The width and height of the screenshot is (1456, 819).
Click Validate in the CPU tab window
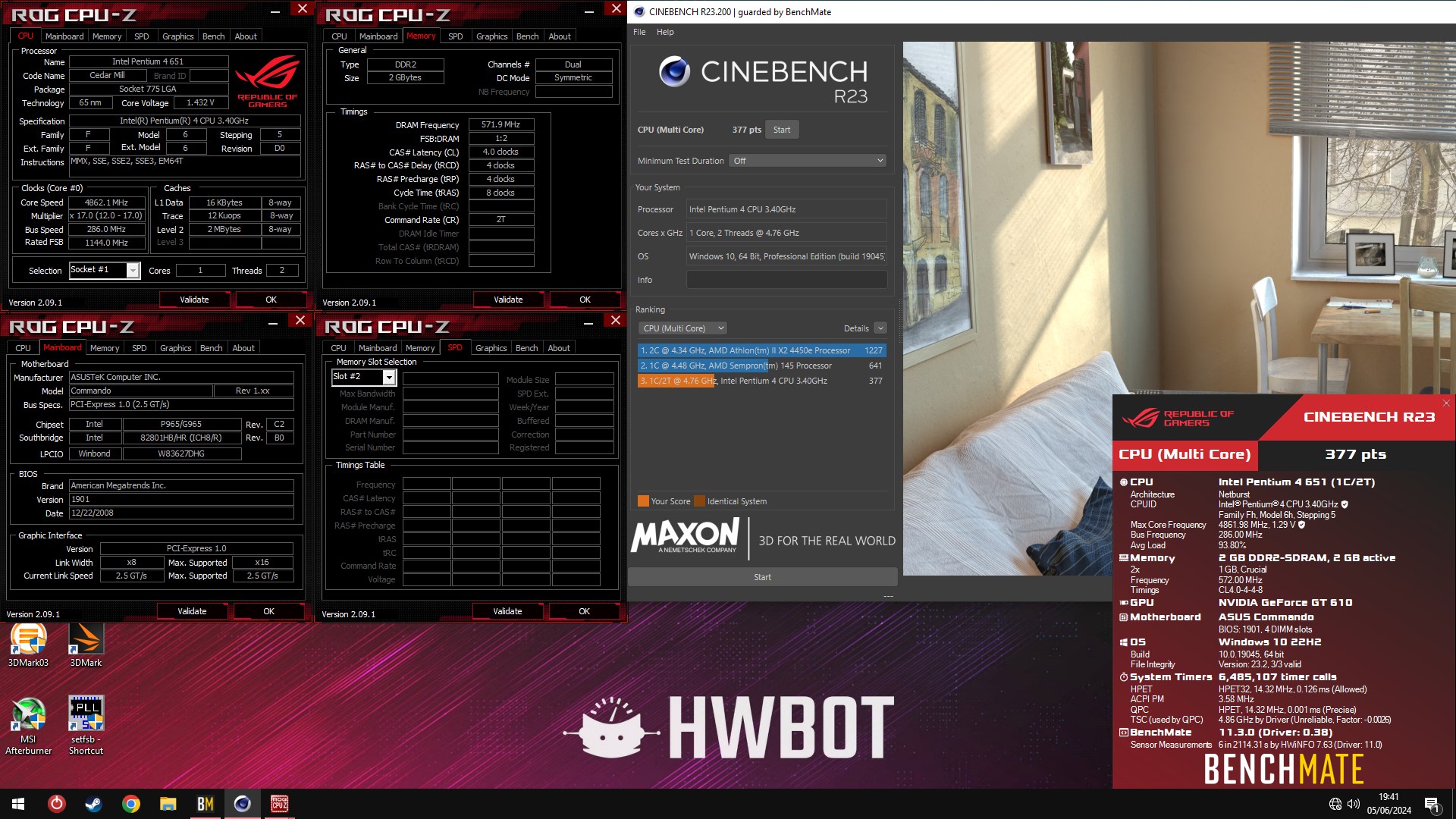(x=194, y=300)
